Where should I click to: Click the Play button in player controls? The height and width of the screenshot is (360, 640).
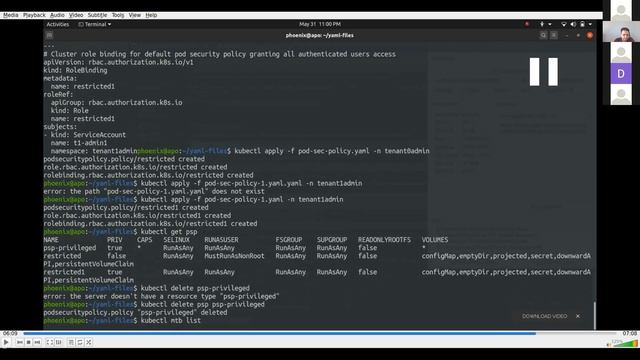(6, 342)
